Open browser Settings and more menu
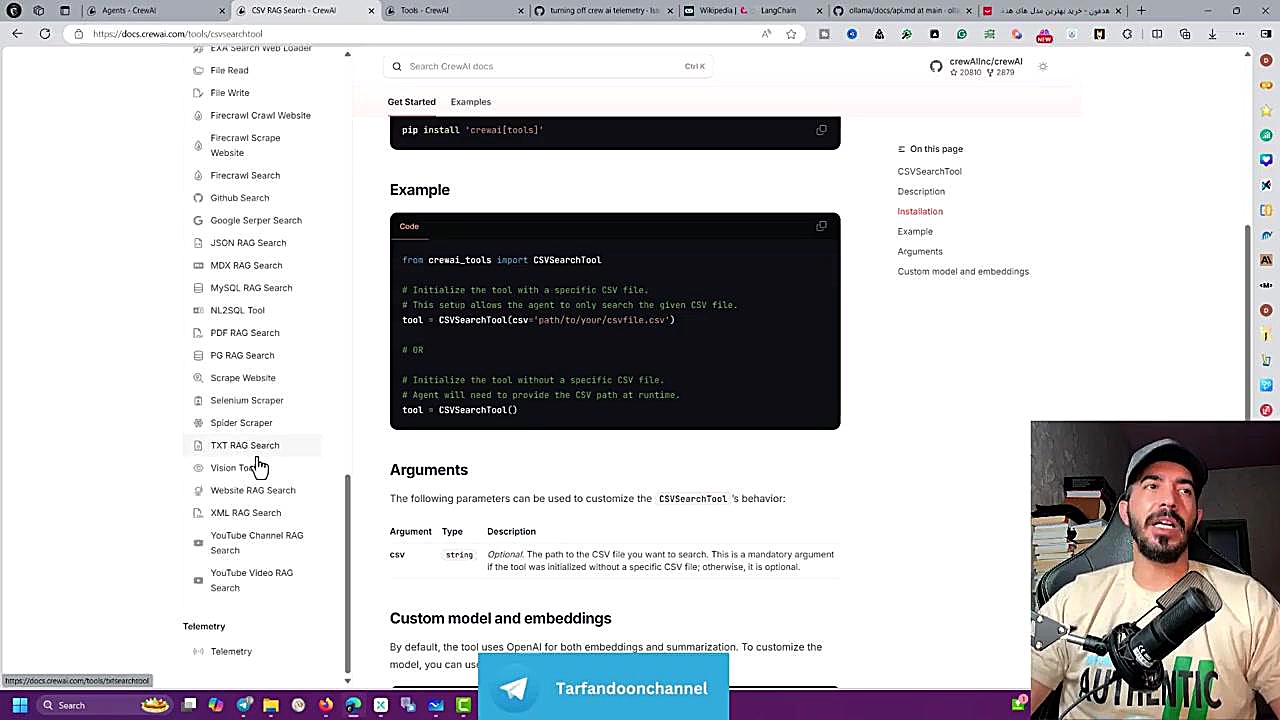The height and width of the screenshot is (720, 1280). (x=1240, y=34)
